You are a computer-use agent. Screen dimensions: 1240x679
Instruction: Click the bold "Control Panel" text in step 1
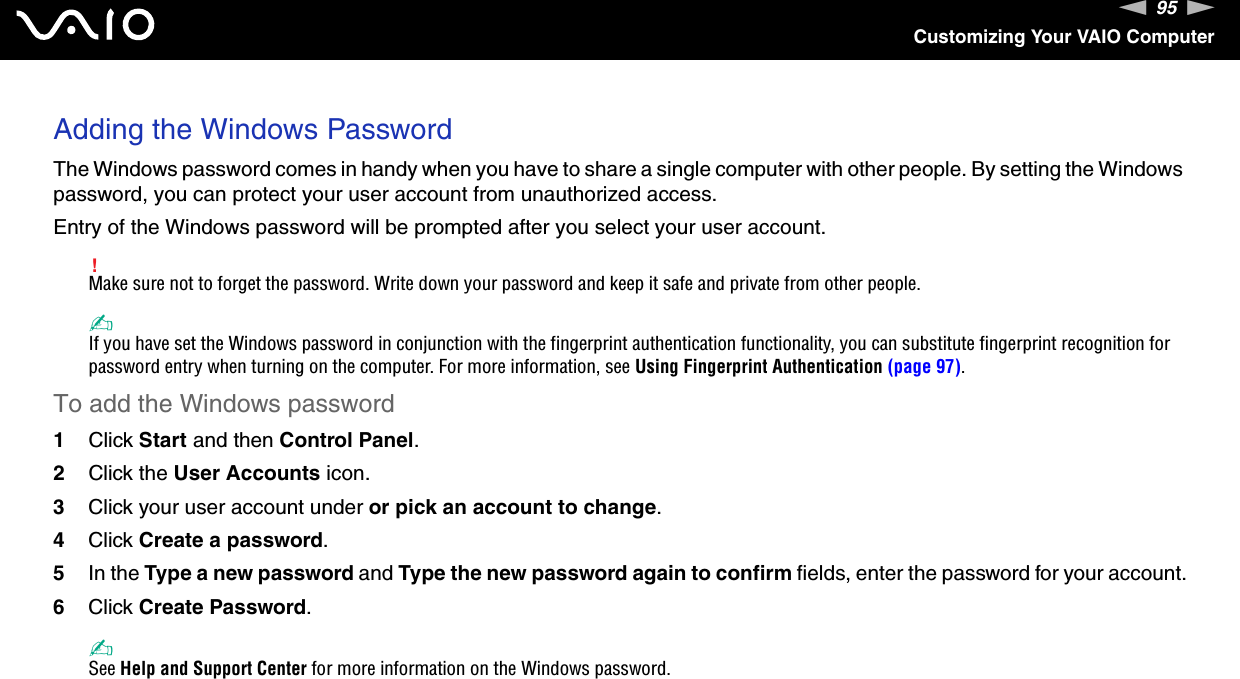346,440
